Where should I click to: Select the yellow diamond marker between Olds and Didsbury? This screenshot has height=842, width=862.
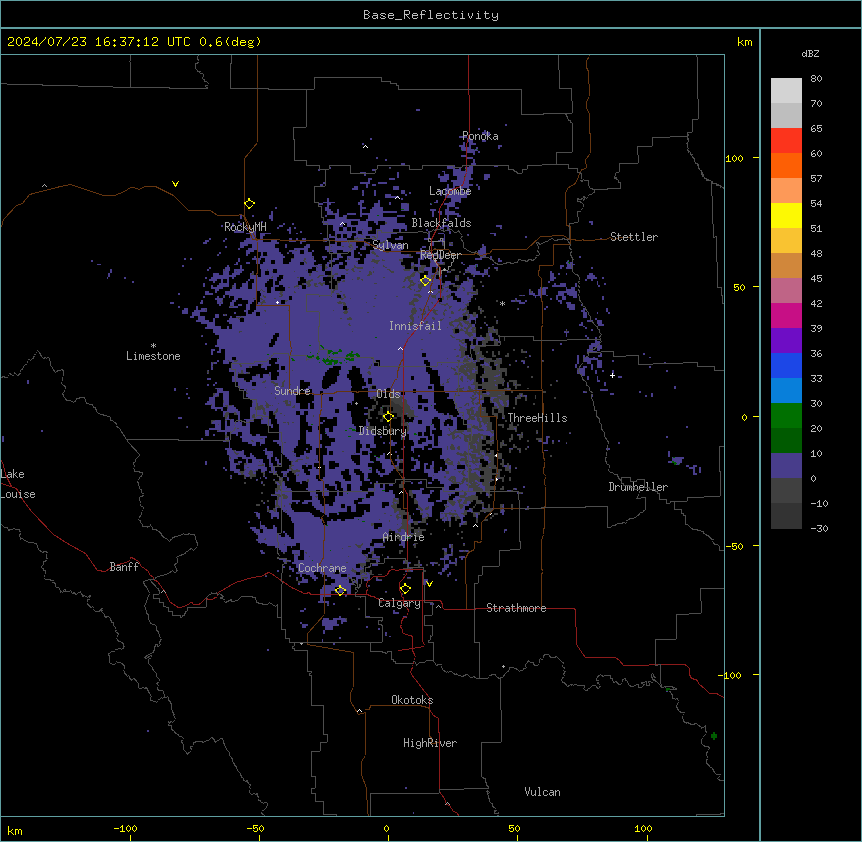[388, 417]
